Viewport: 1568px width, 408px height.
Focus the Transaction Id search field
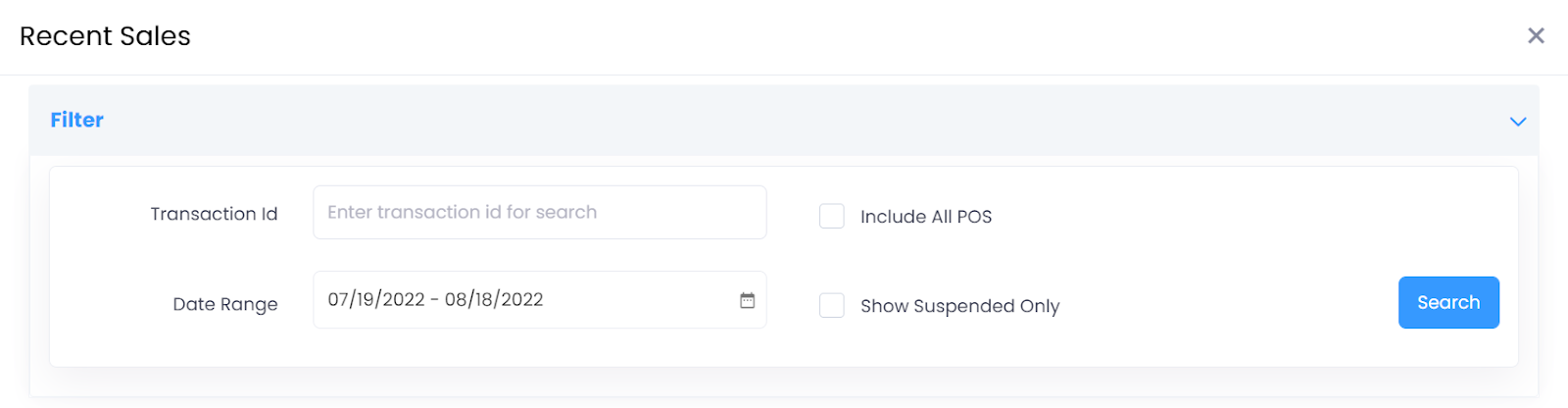pos(539,212)
